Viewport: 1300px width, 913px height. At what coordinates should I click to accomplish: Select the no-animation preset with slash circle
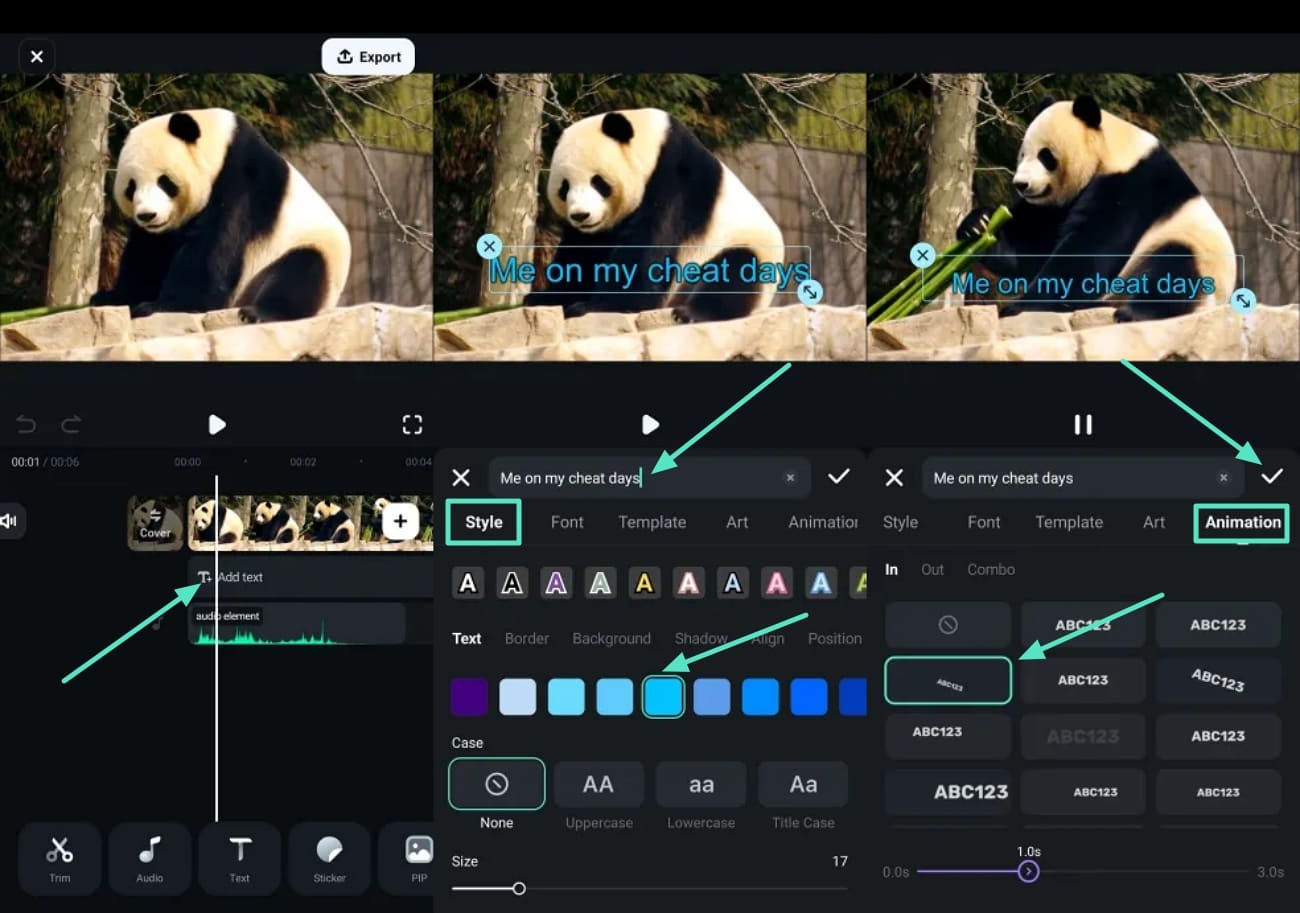[948, 624]
